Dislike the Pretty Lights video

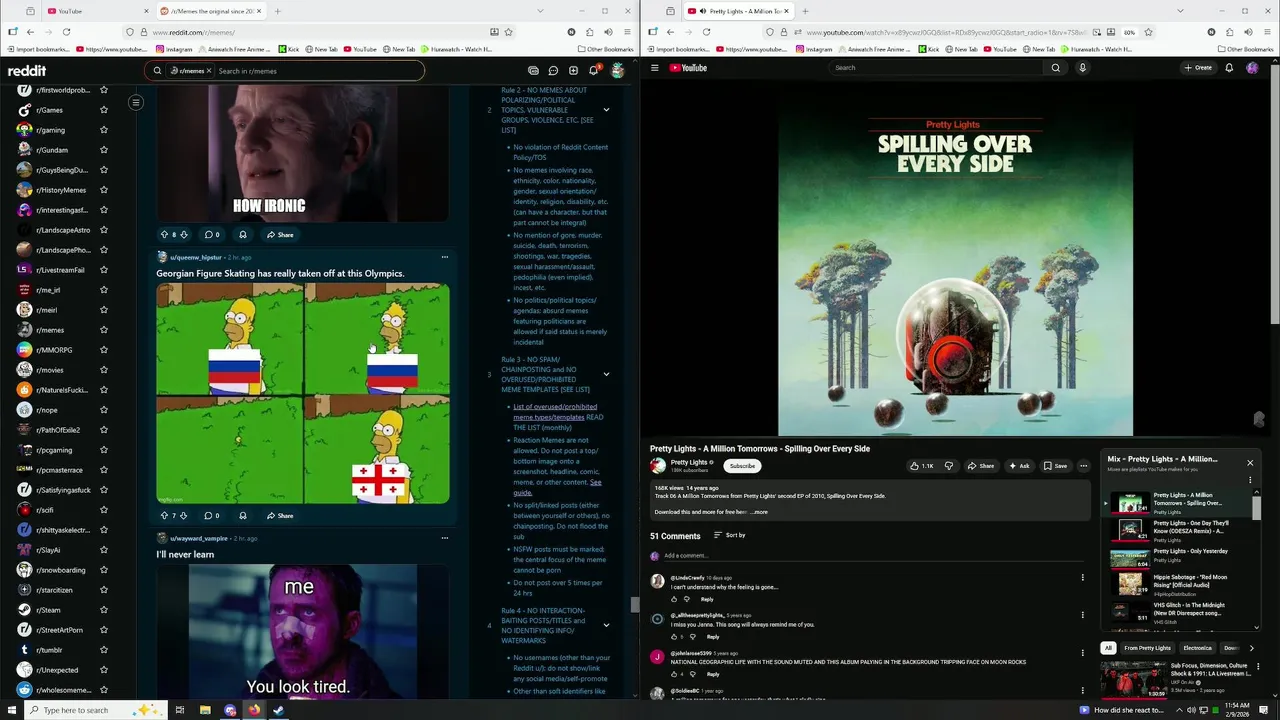click(949, 466)
